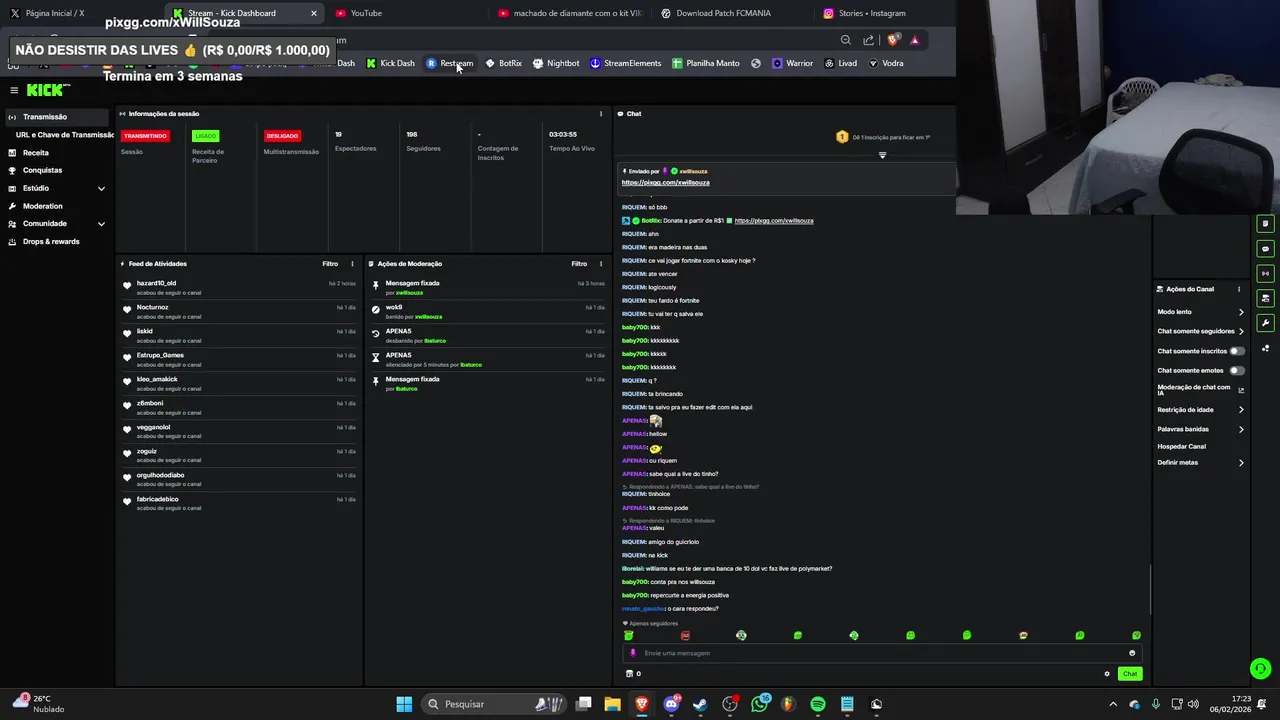The width and height of the screenshot is (1280, 720).
Task: Open Spotify from the taskbar
Action: click(817, 704)
